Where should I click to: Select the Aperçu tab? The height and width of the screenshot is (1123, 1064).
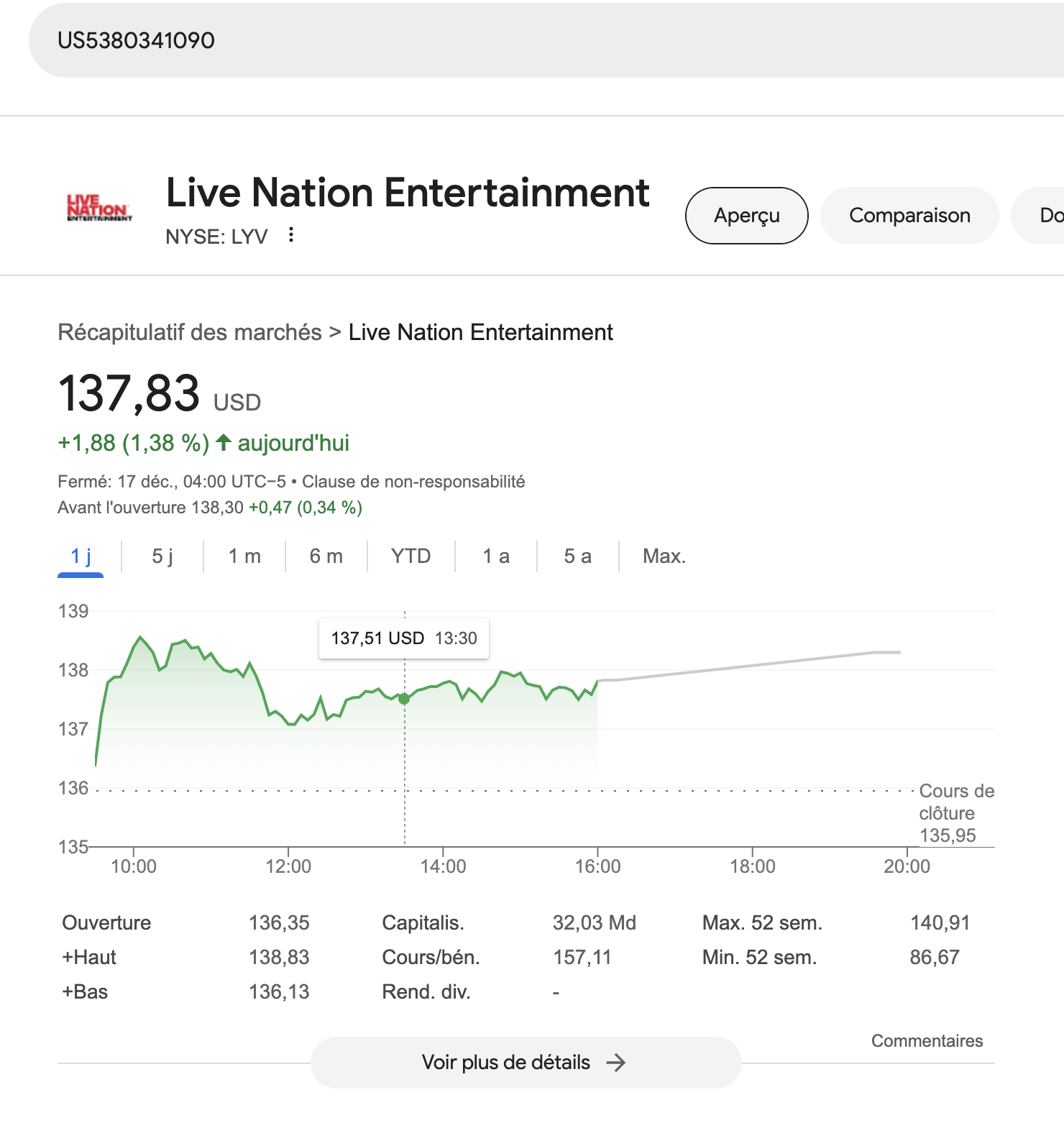(746, 216)
